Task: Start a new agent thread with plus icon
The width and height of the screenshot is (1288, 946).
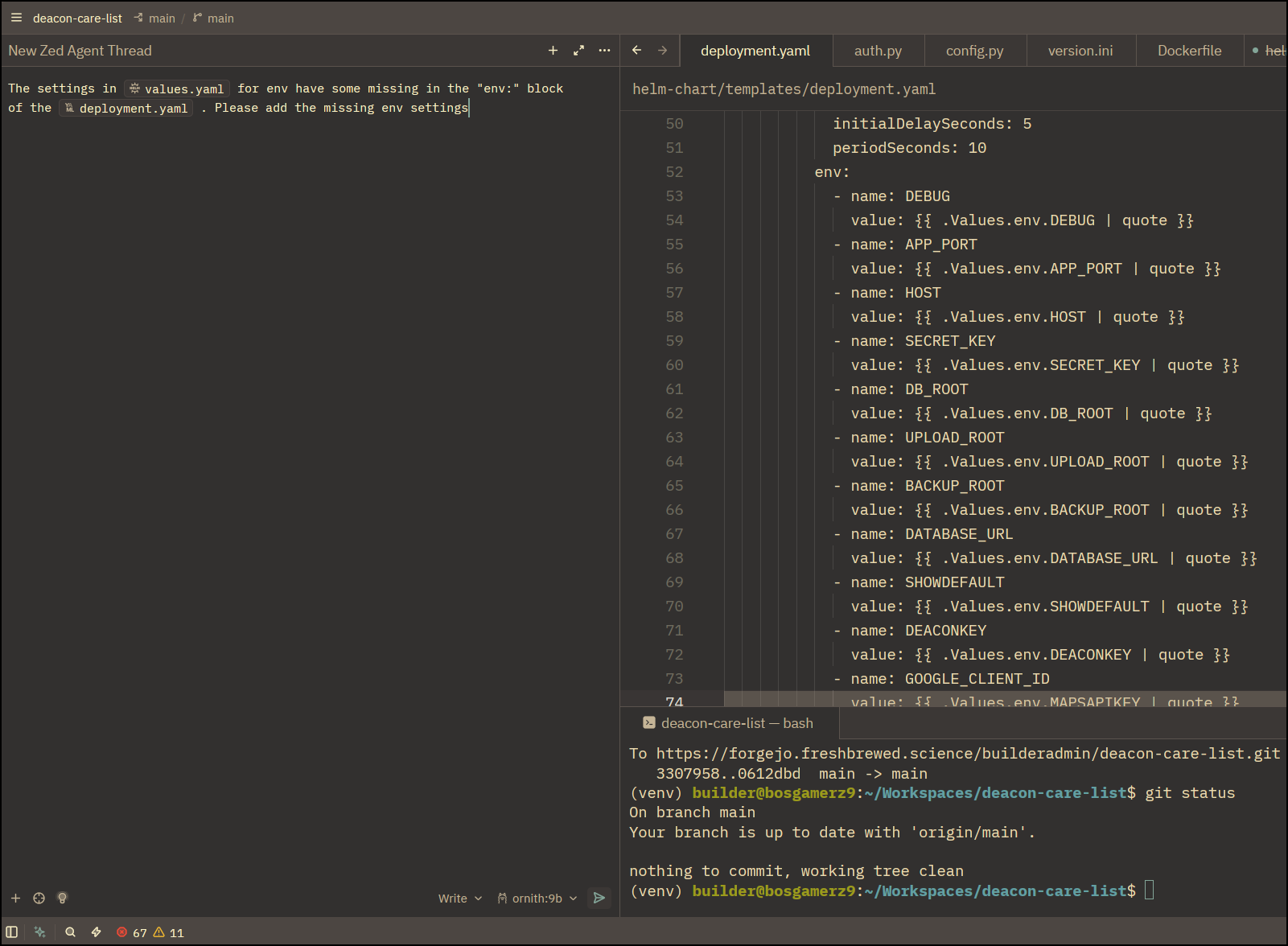Action: pos(553,50)
